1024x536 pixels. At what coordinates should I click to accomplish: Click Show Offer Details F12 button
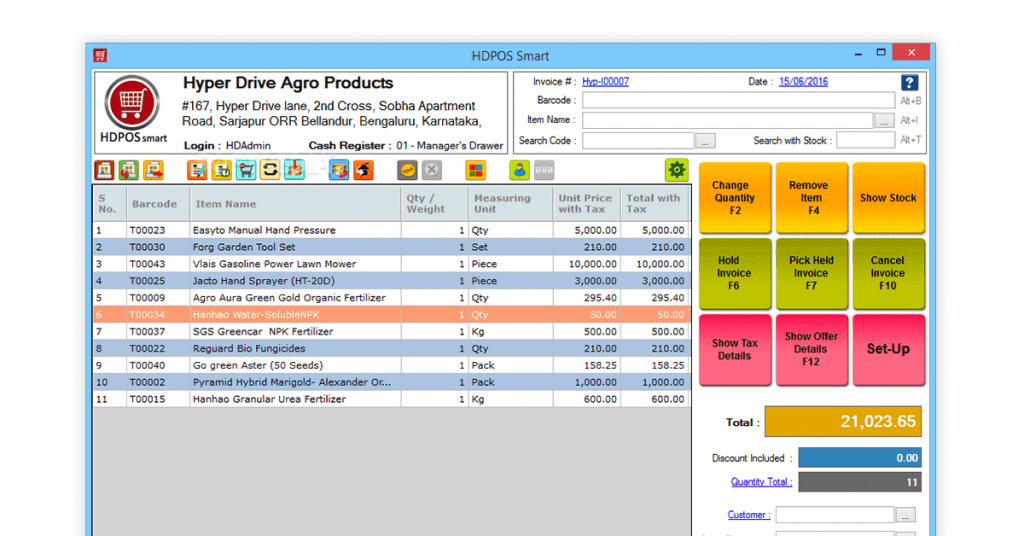tap(812, 349)
